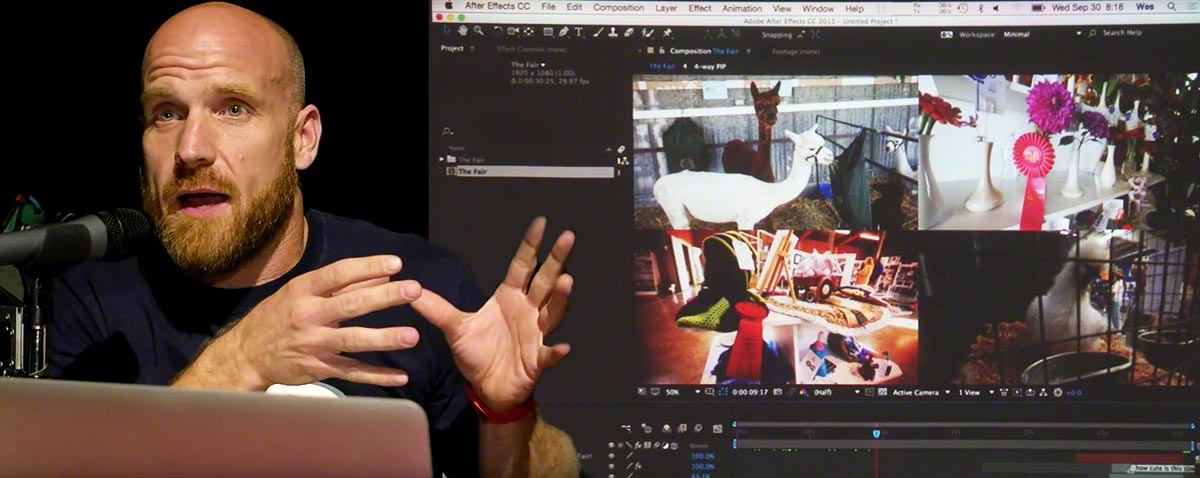Select the Pen tool
The image size is (1200, 478).
563,32
